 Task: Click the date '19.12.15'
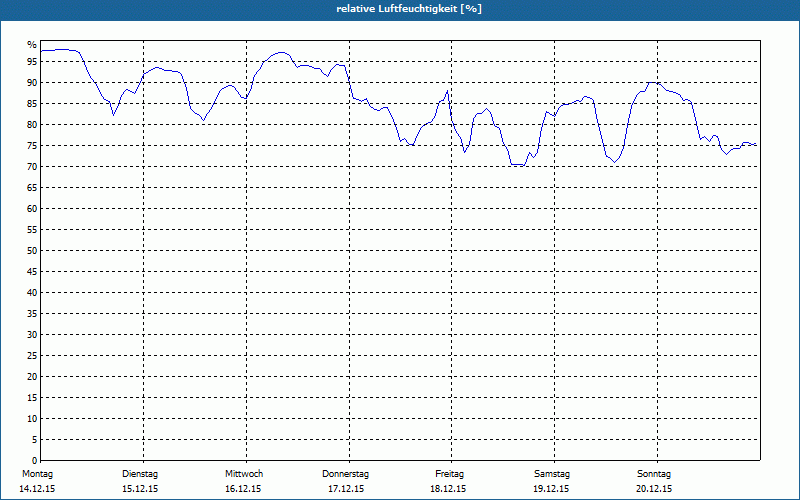click(x=551, y=489)
